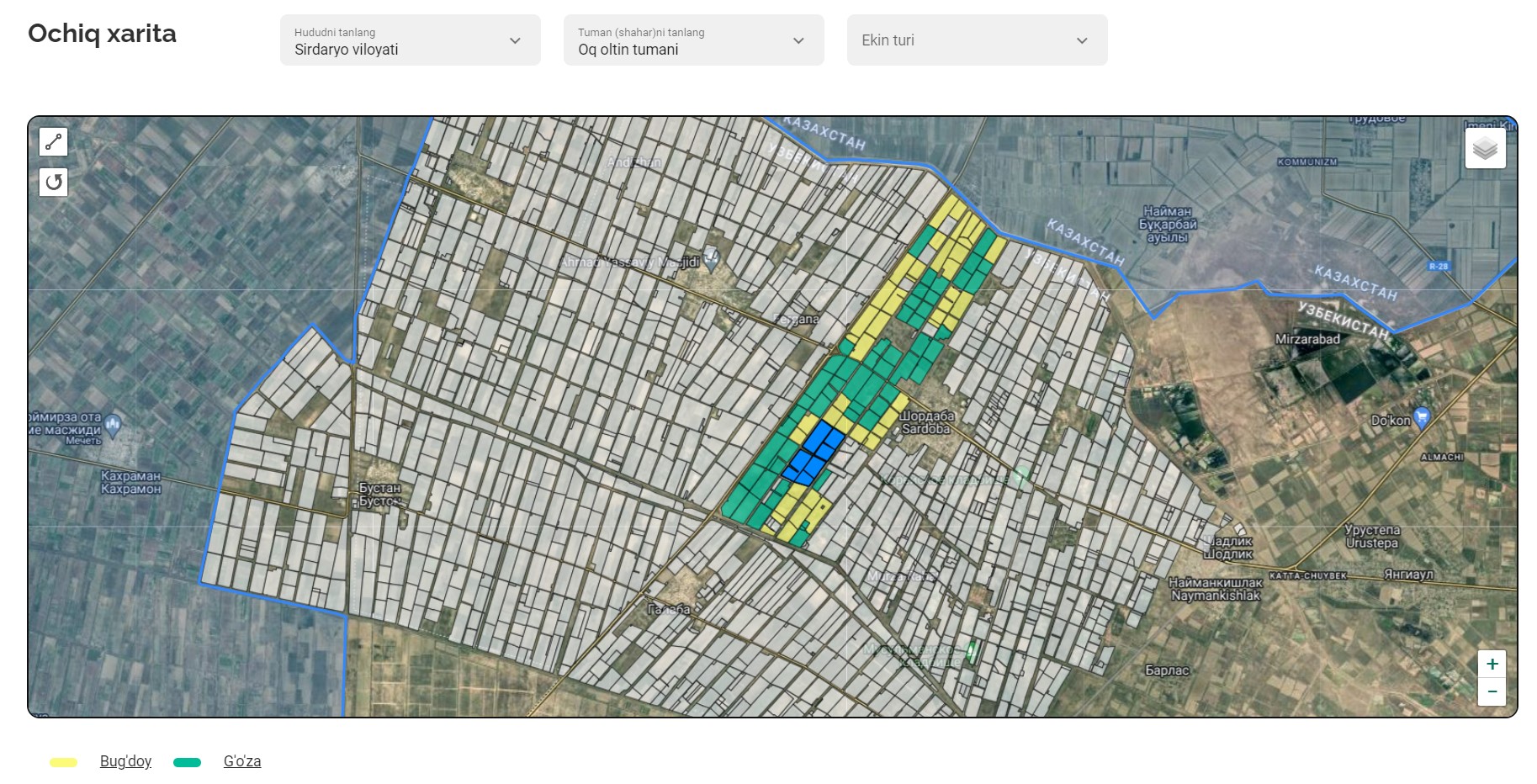
Task: Open the map layers switcher
Action: [1485, 149]
